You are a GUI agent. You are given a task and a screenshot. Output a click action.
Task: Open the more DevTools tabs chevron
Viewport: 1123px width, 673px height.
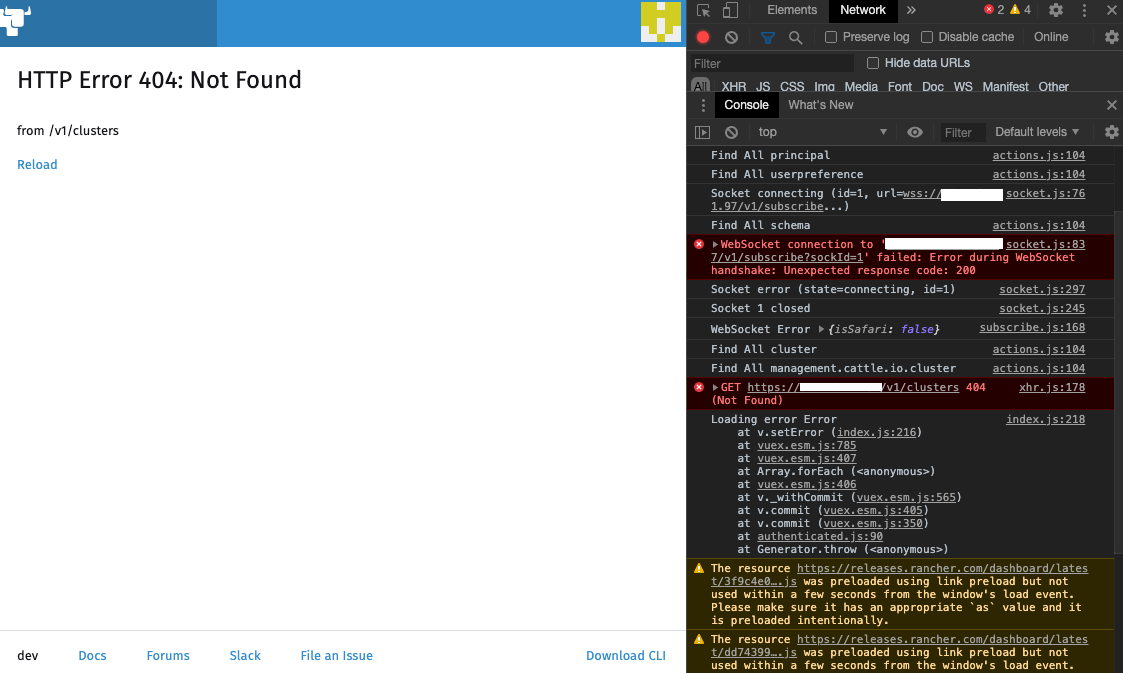pyautogui.click(x=911, y=10)
